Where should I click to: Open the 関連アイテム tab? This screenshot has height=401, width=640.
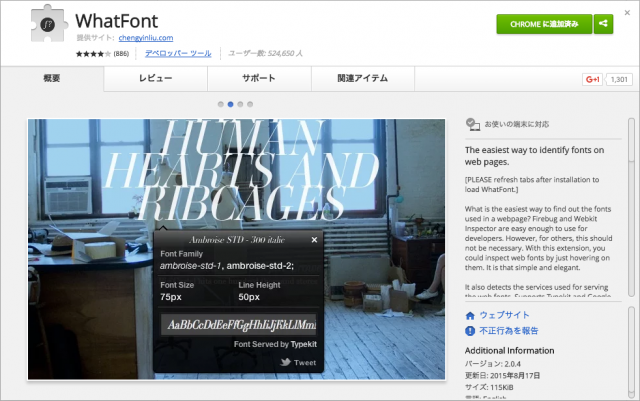pos(363,78)
